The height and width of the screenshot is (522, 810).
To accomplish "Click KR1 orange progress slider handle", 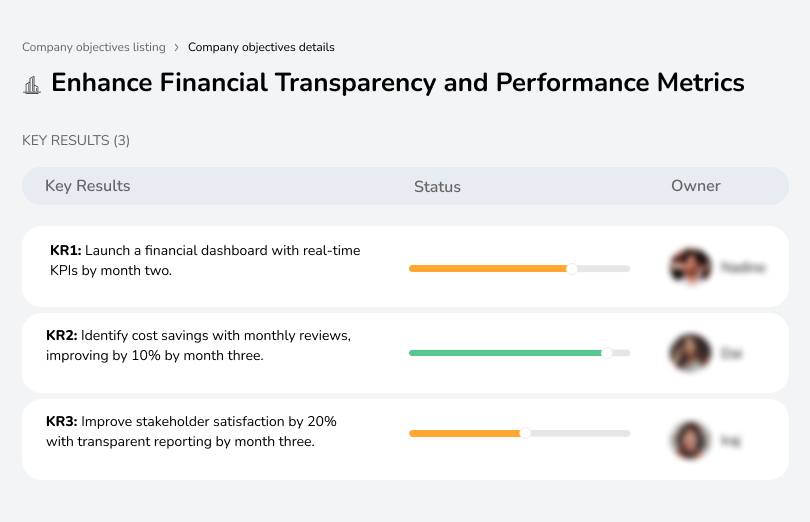I will [571, 269].
